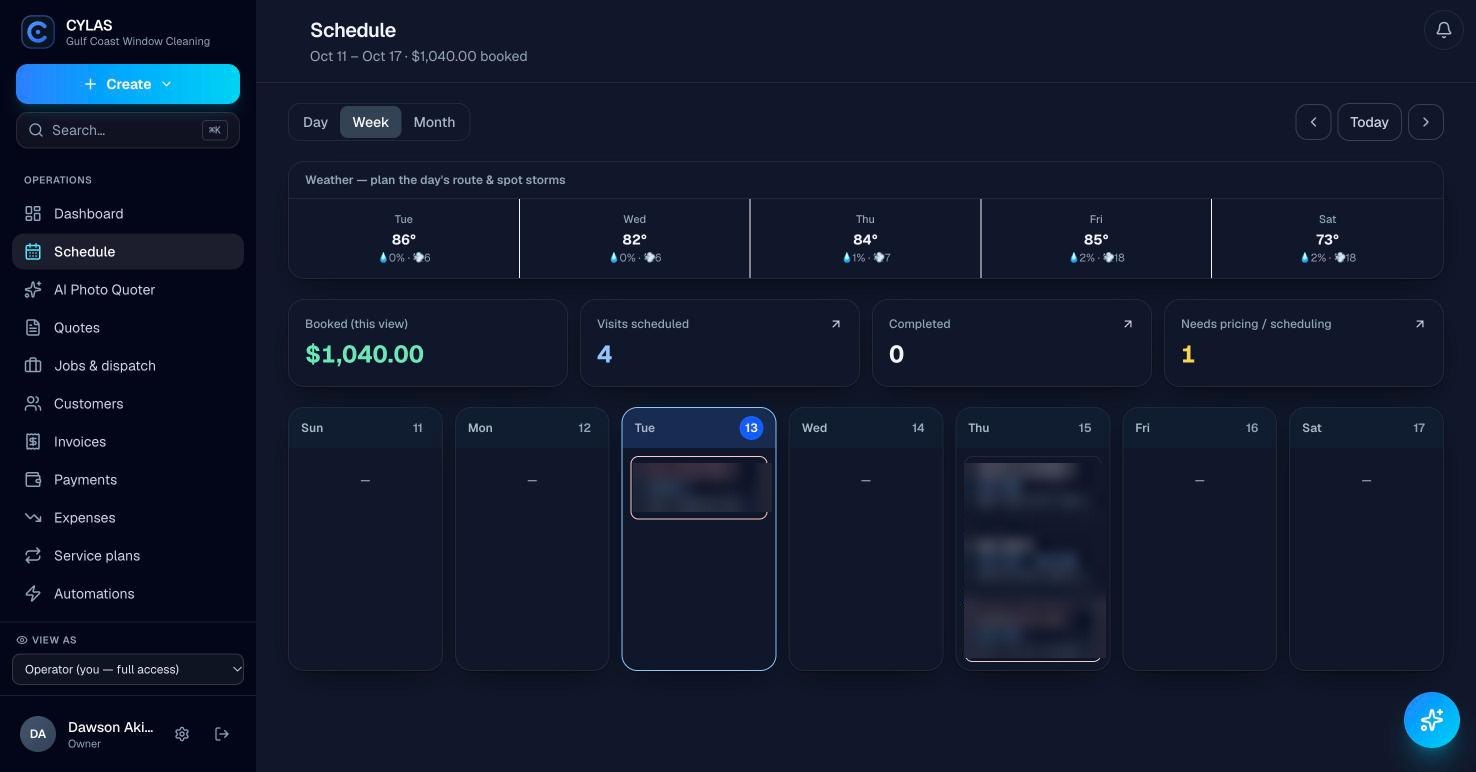Open the Tuesday 13 job card
Screen dimensions: 1476x772
pos(699,488)
